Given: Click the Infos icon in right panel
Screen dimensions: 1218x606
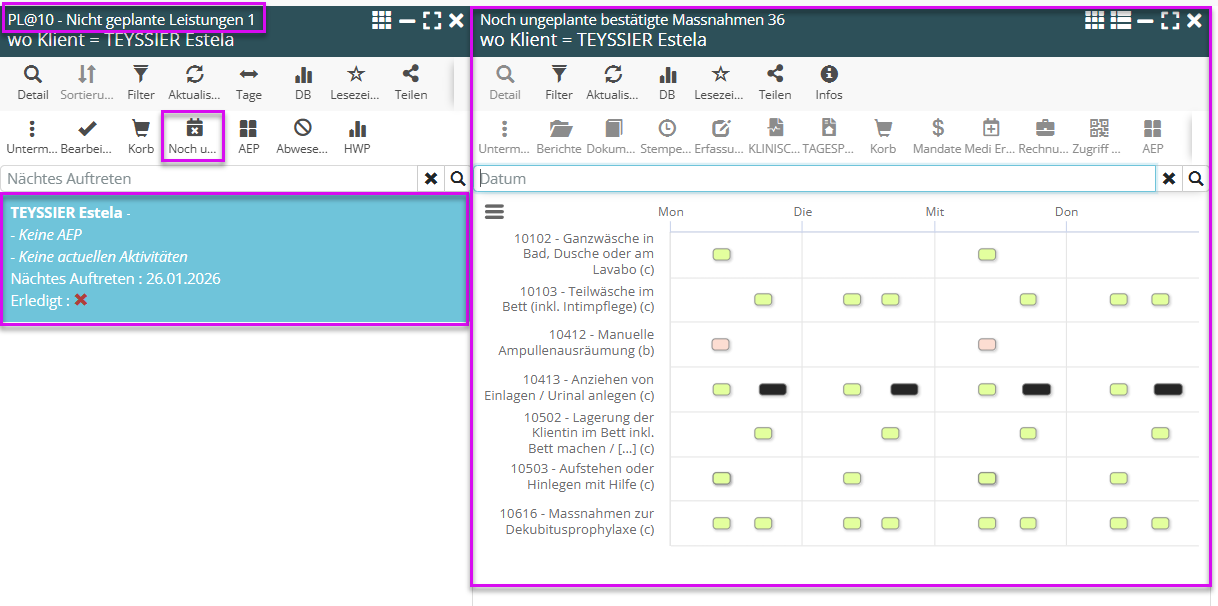Looking at the screenshot, I should pos(829,82).
